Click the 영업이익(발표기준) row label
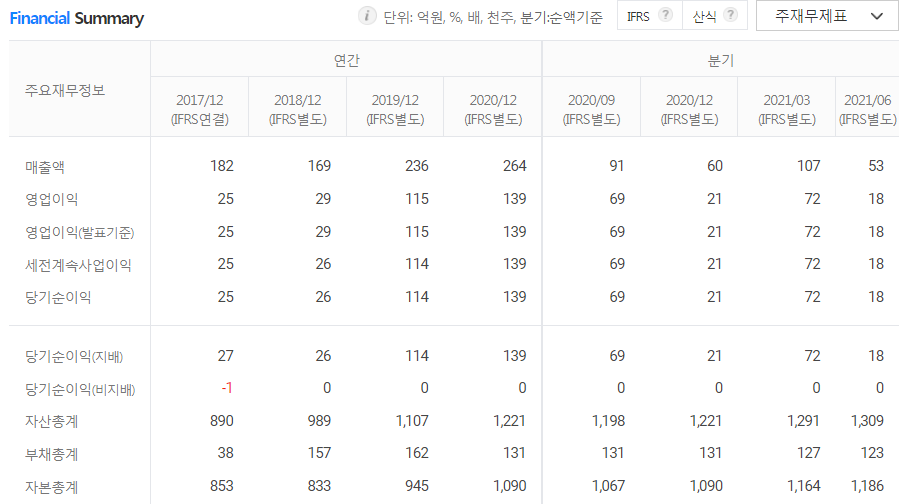The image size is (908, 504). (79, 232)
